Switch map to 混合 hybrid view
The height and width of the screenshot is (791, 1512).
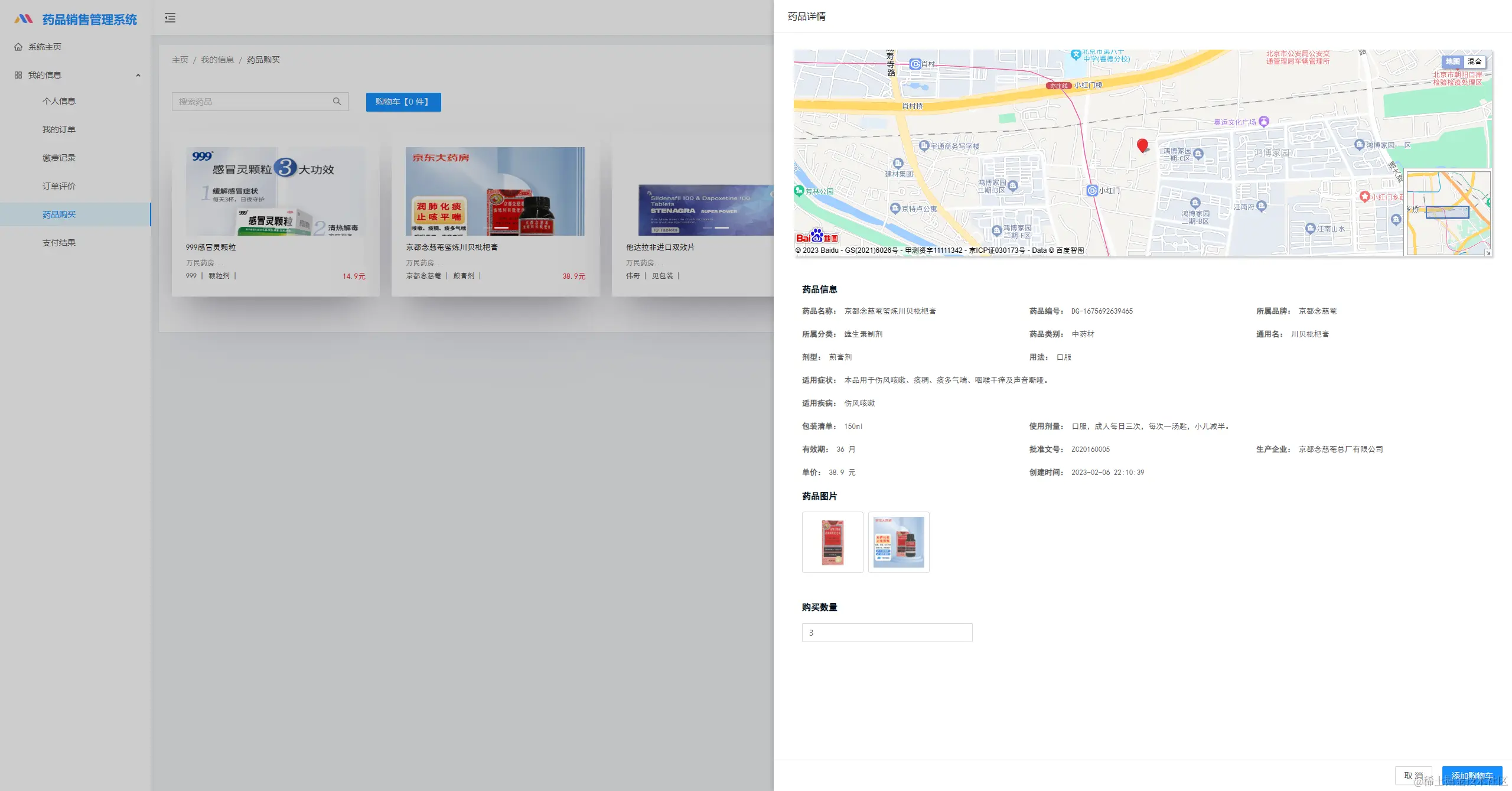tap(1475, 61)
